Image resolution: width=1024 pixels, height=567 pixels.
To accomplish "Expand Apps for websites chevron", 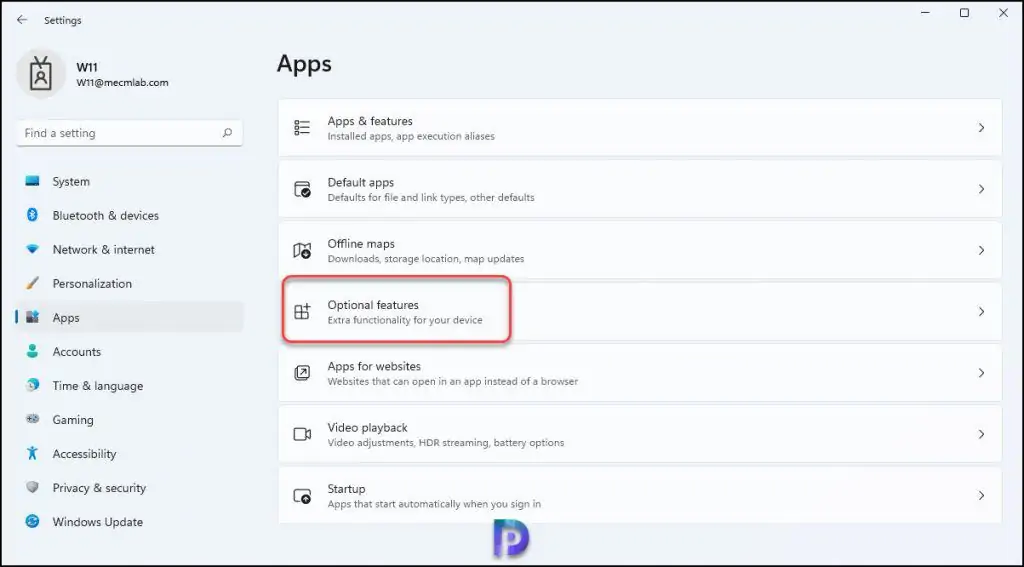I will (982, 373).
